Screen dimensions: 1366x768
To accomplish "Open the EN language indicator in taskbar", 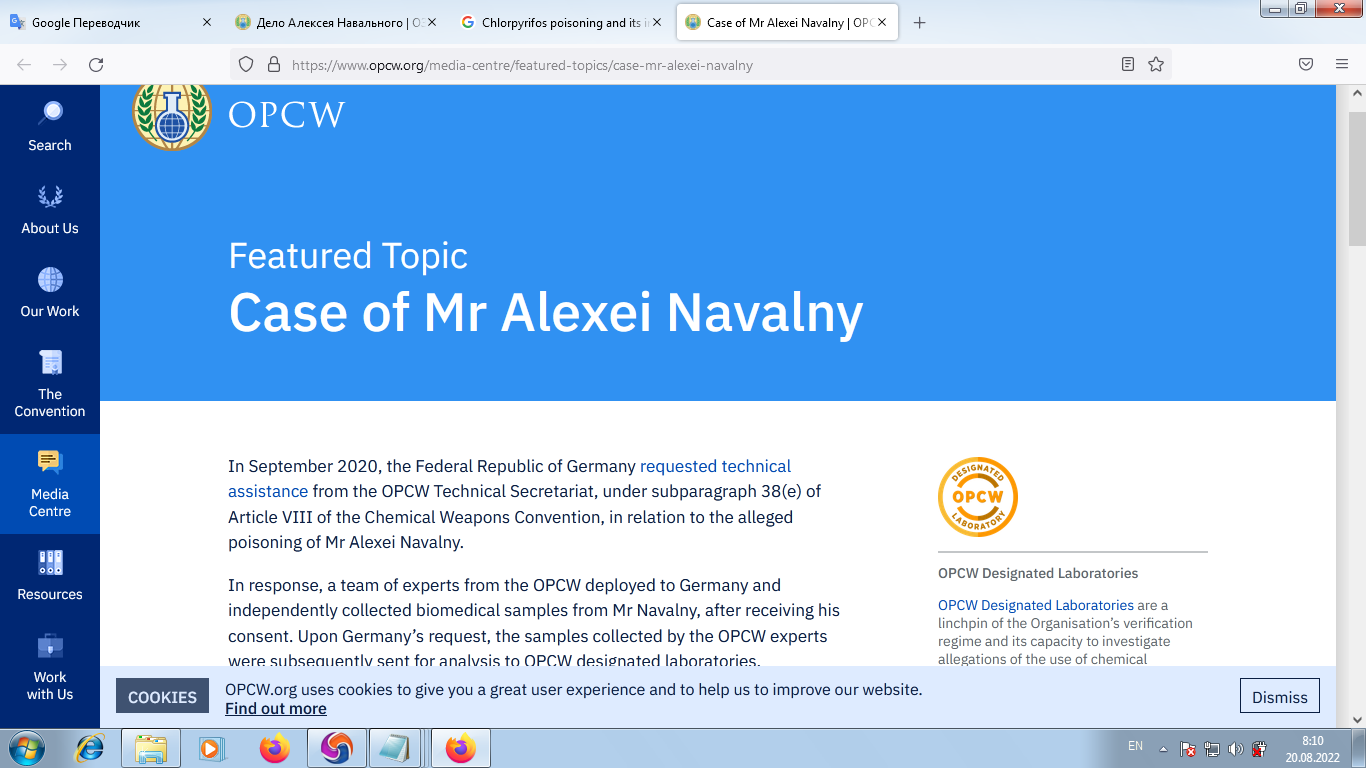I will coord(1135,746).
